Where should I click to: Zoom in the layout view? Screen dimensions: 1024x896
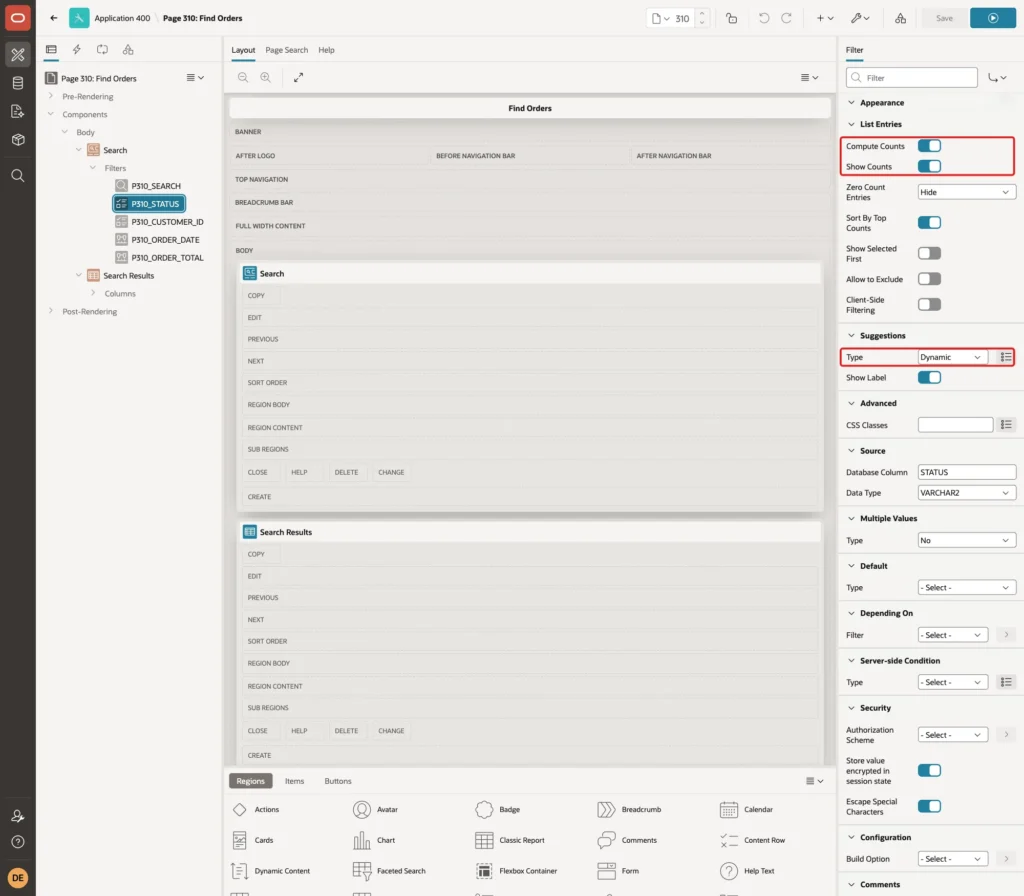(x=265, y=77)
